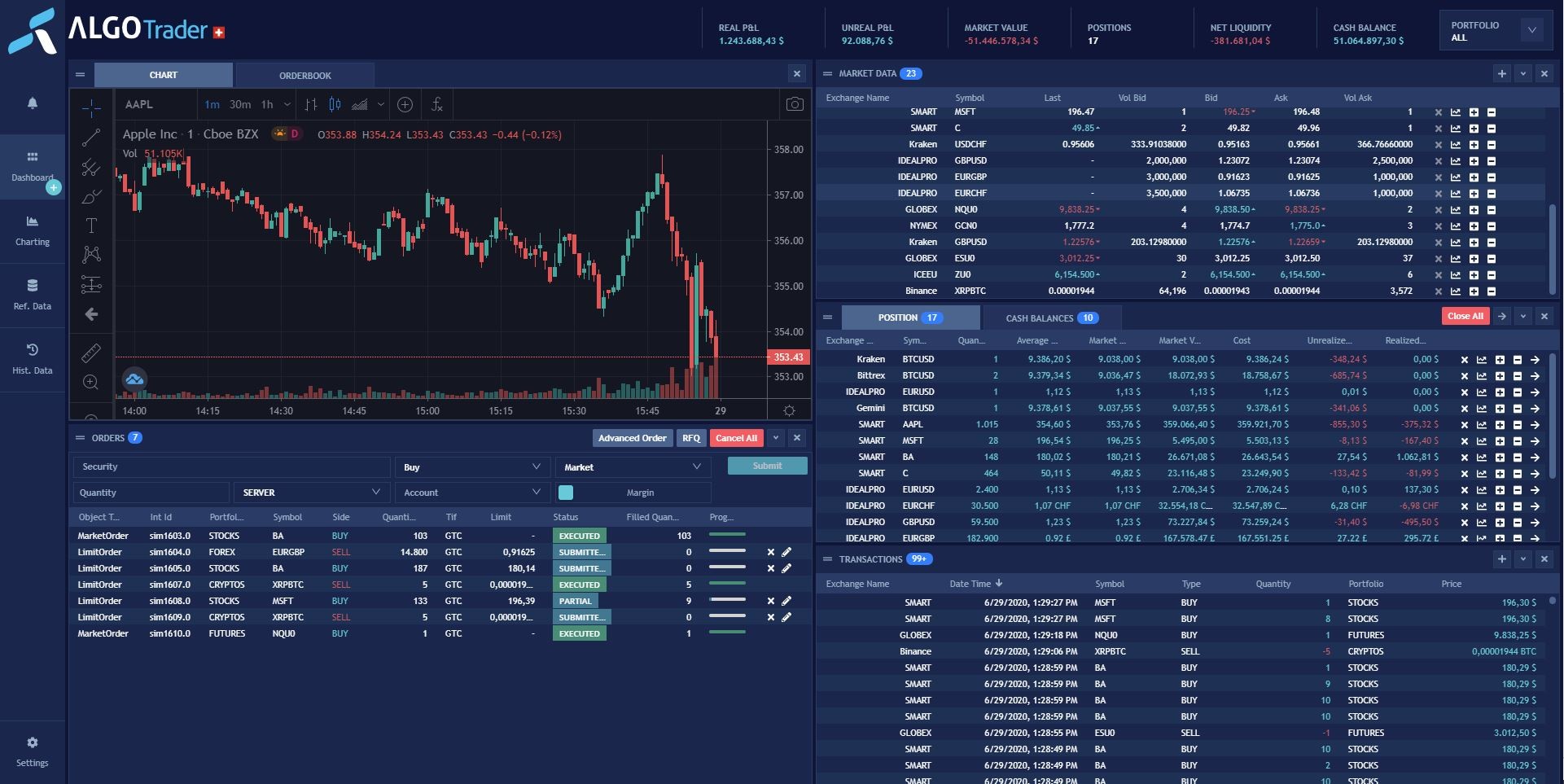Select the brush drawing tool
Image resolution: width=1564 pixels, height=784 pixels.
91,197
